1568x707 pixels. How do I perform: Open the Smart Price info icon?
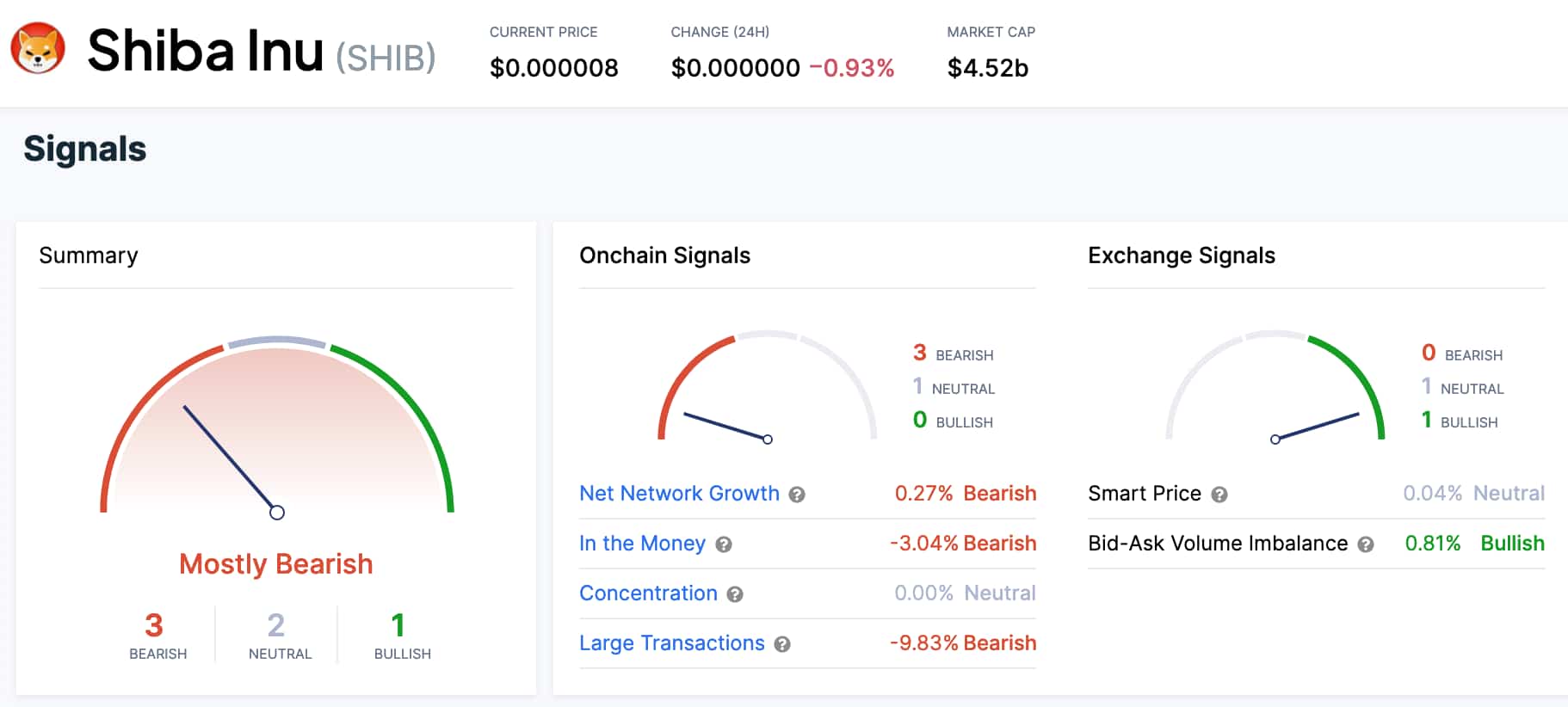point(1219,494)
